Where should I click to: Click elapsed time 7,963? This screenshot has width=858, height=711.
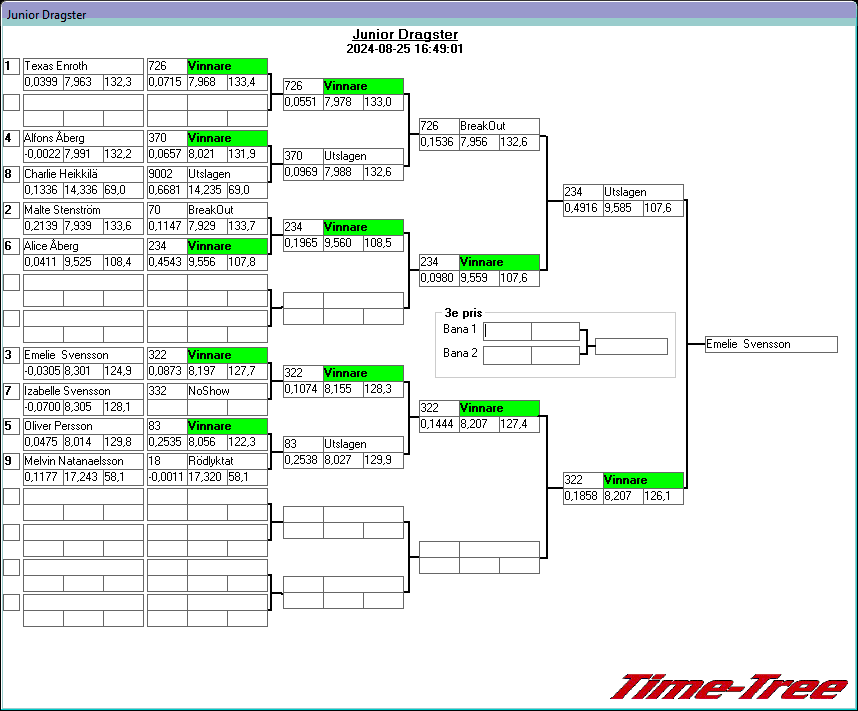point(83,83)
